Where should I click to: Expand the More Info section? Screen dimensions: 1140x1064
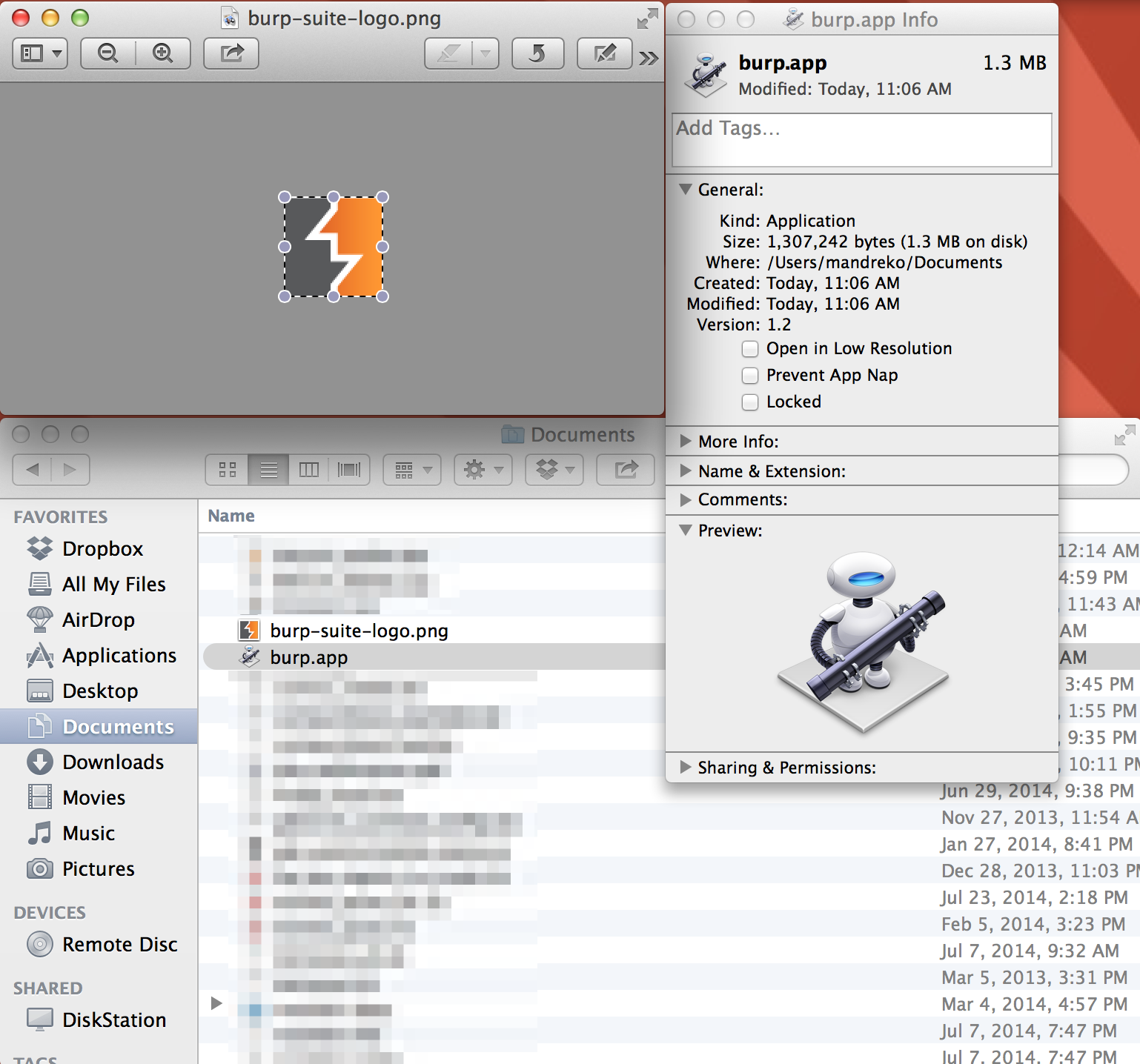[686, 442]
